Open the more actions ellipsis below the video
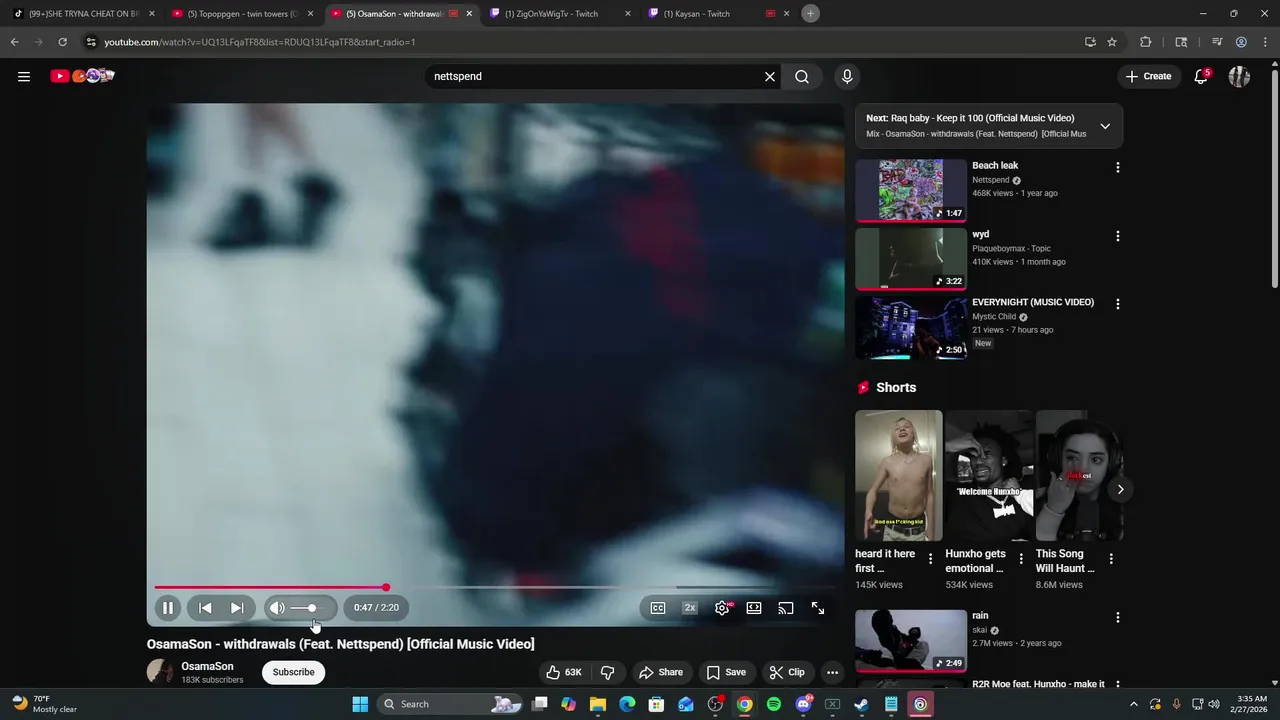Viewport: 1280px width, 720px height. click(832, 672)
